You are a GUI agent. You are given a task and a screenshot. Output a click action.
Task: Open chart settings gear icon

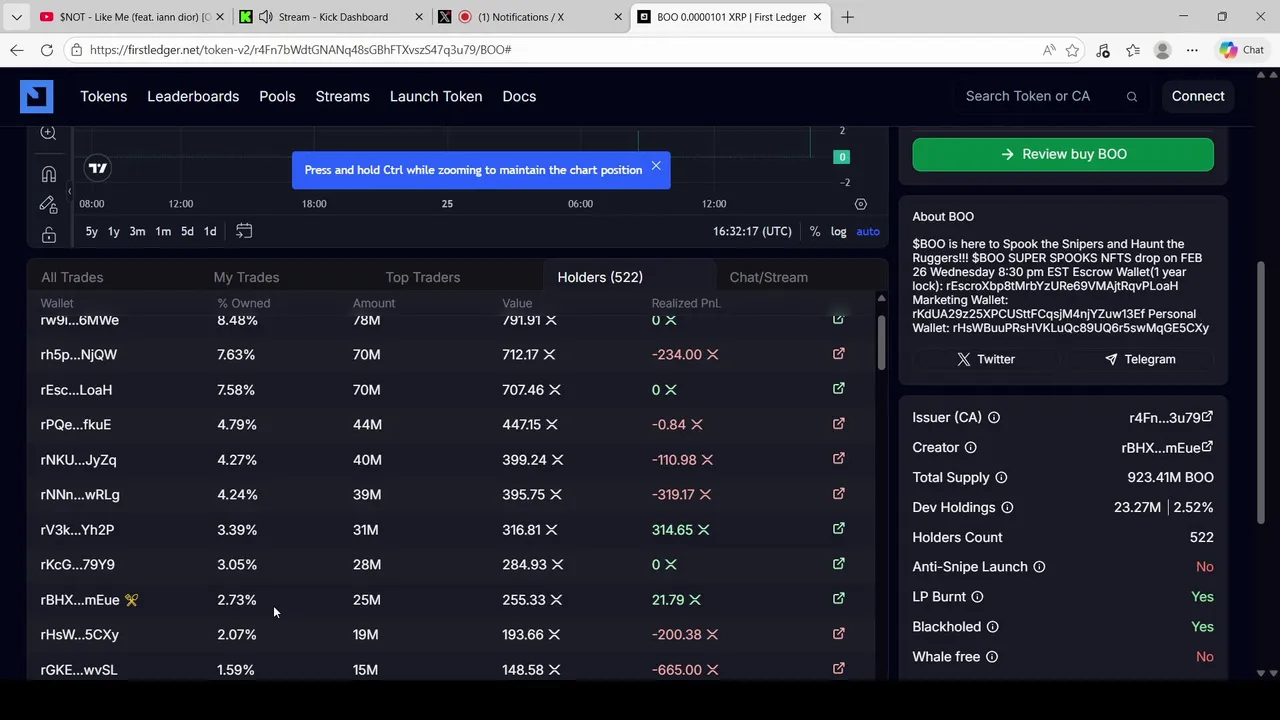click(x=861, y=204)
